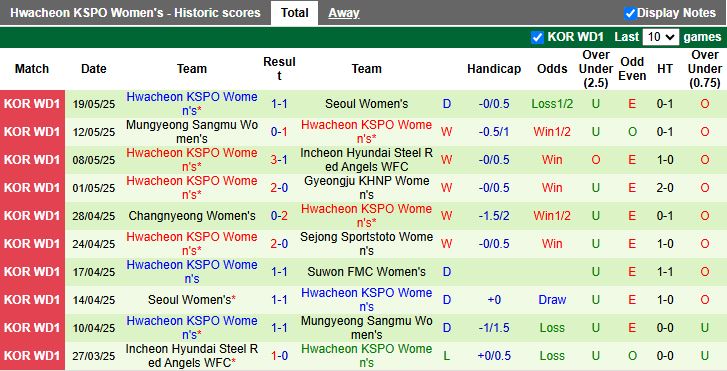Open Gyeongju KHNP Women's team link

point(366,188)
